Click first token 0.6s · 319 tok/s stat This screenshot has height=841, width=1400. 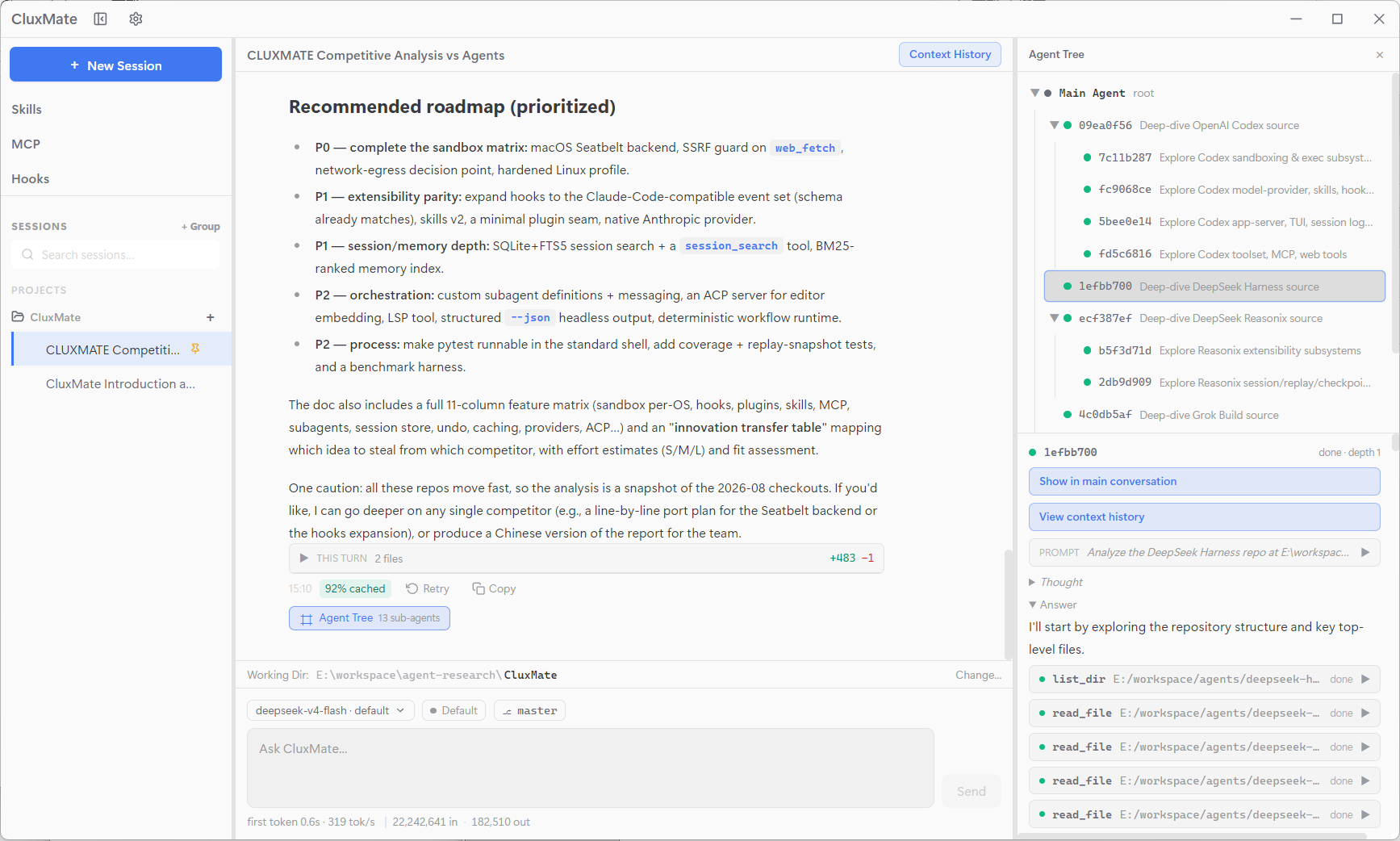point(311,822)
